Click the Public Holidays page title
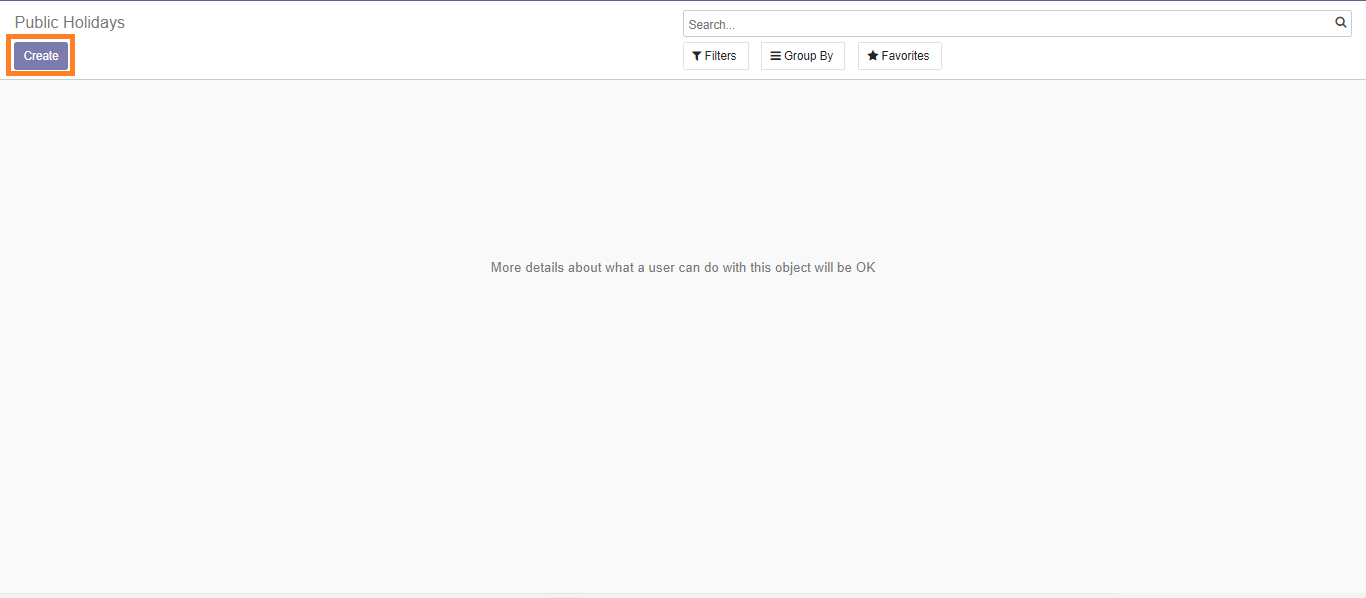Screen dimensions: 1366x598 pos(70,22)
